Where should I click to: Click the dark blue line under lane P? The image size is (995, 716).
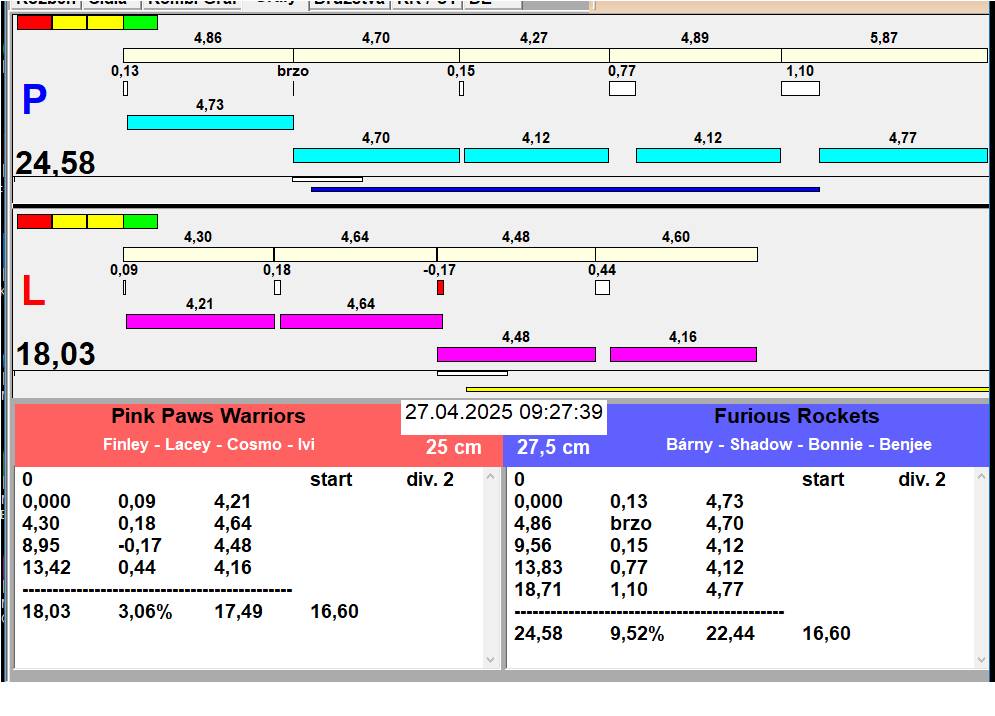(x=565, y=189)
